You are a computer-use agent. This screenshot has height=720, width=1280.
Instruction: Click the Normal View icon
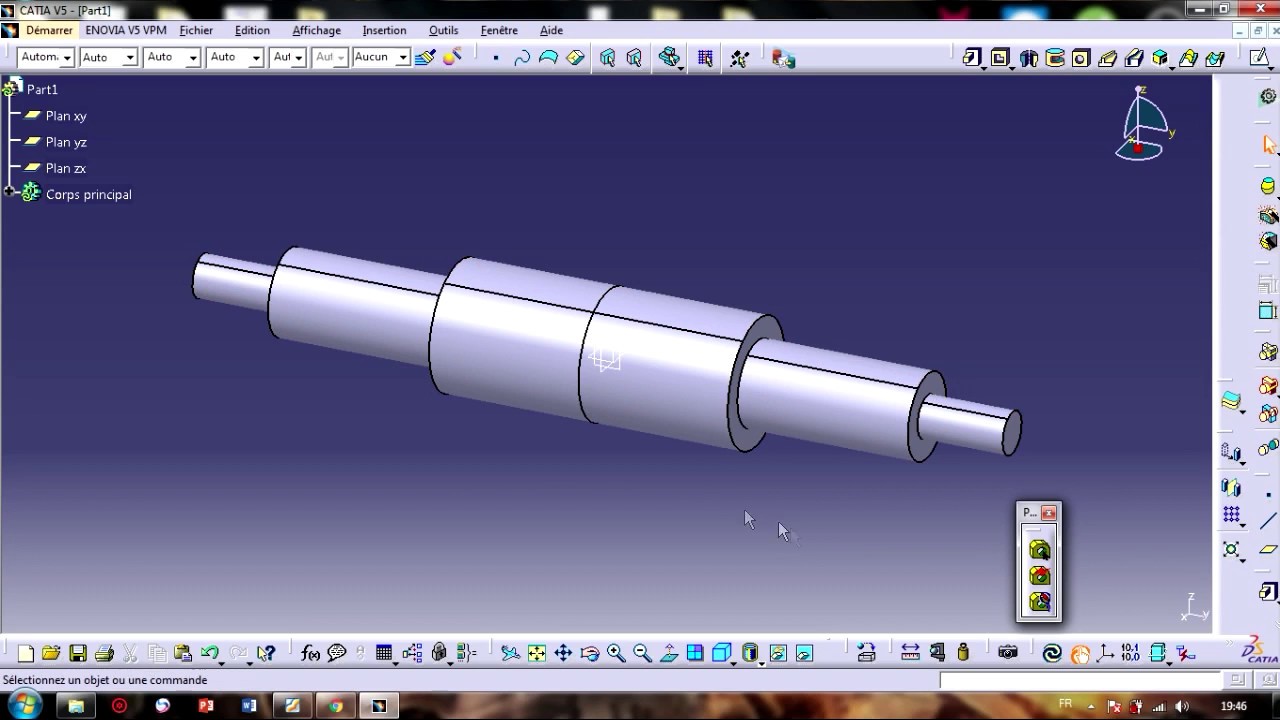coord(668,653)
